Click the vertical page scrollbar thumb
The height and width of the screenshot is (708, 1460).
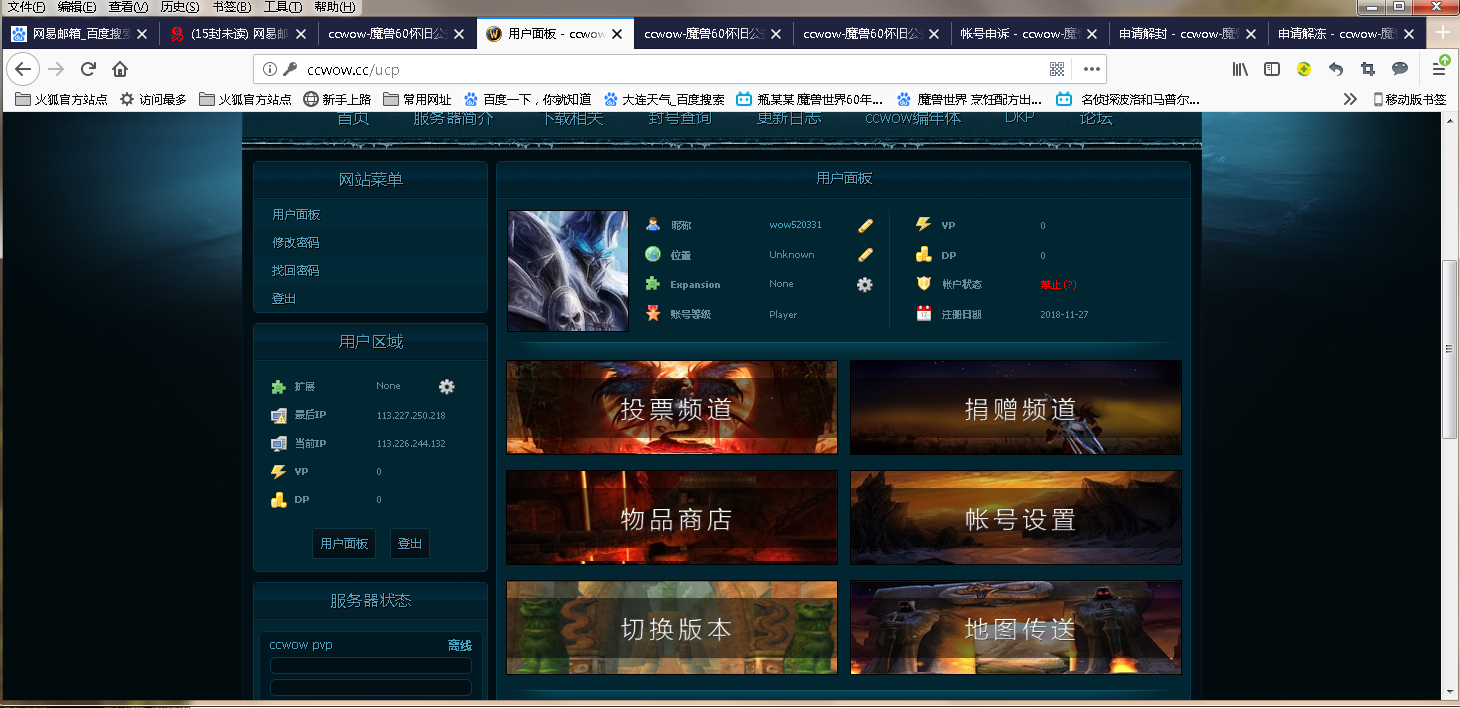pyautogui.click(x=1450, y=348)
